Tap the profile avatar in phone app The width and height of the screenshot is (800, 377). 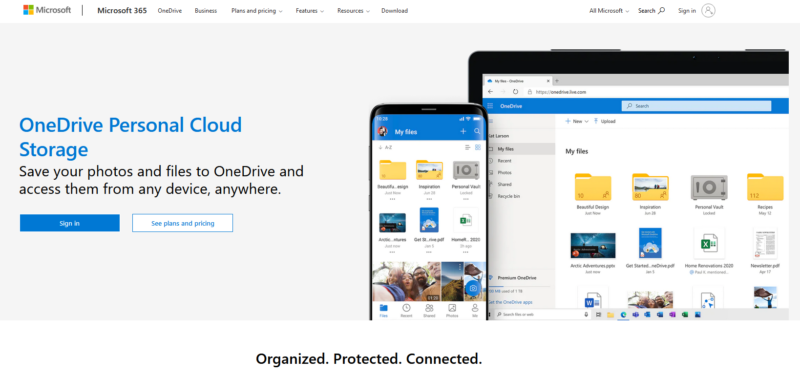tap(382, 132)
